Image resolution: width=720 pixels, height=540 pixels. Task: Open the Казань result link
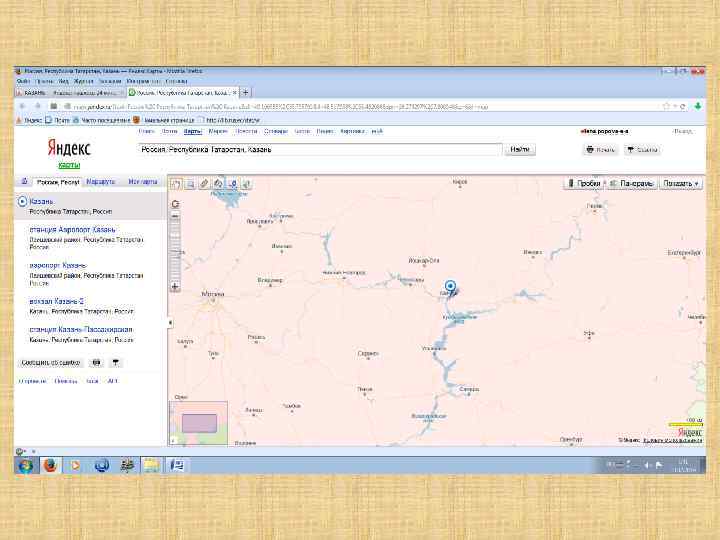point(41,201)
